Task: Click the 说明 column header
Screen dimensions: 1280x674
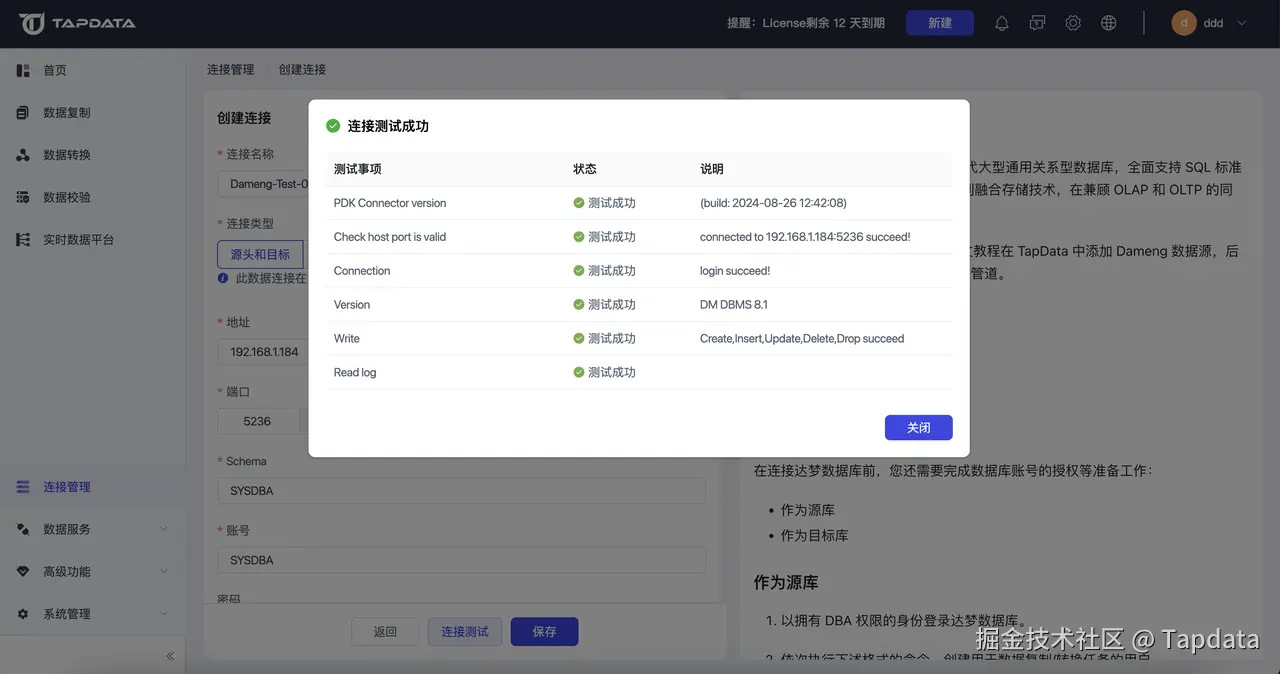Action: 712,169
